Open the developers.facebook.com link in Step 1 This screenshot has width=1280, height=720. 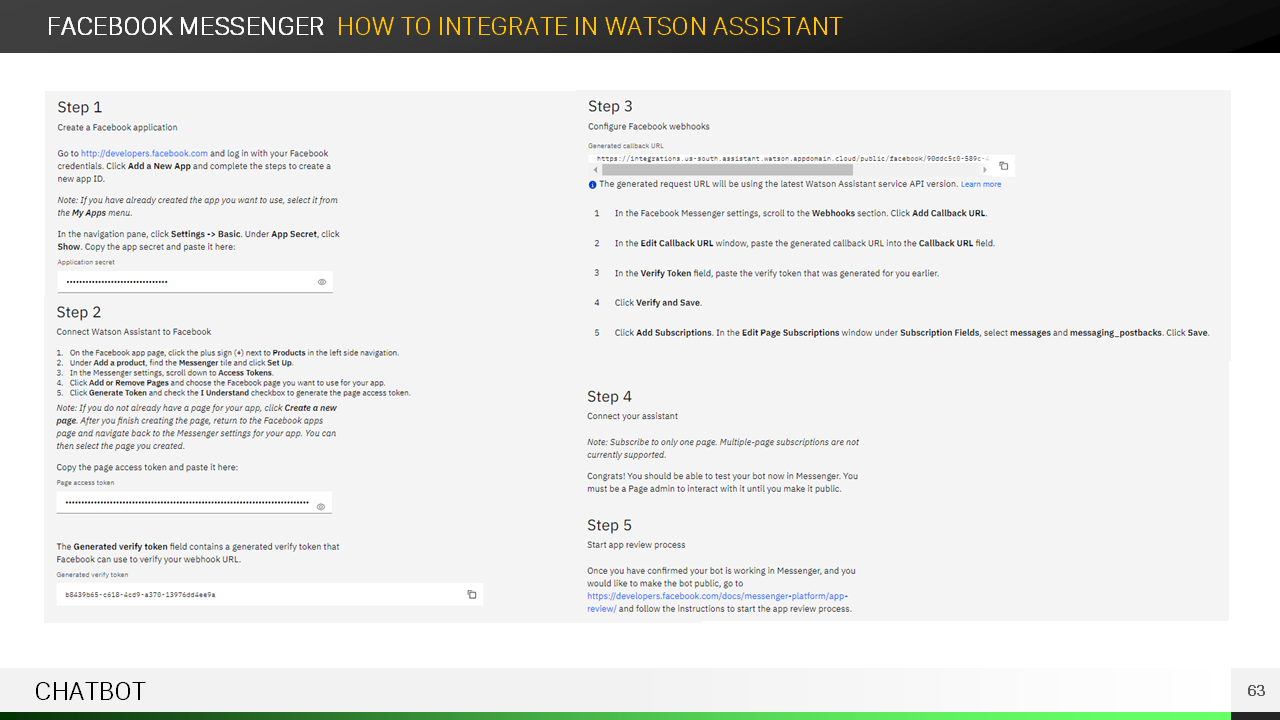(x=144, y=154)
